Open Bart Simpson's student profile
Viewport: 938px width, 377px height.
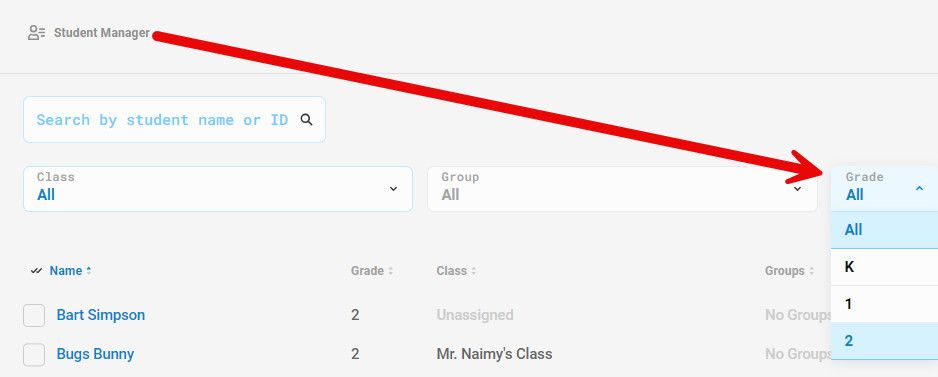pos(100,315)
